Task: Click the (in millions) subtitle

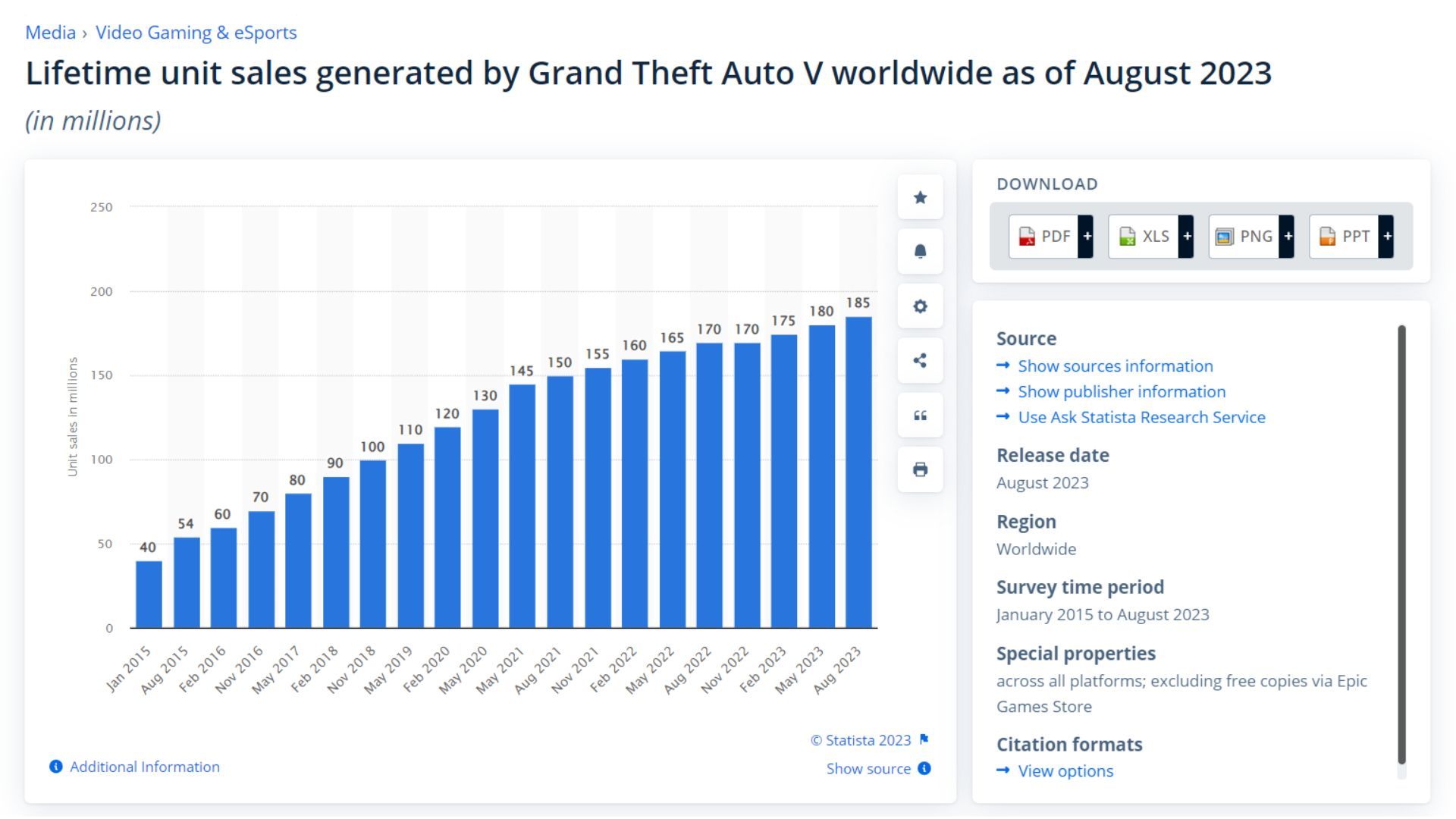Action: pos(93,121)
